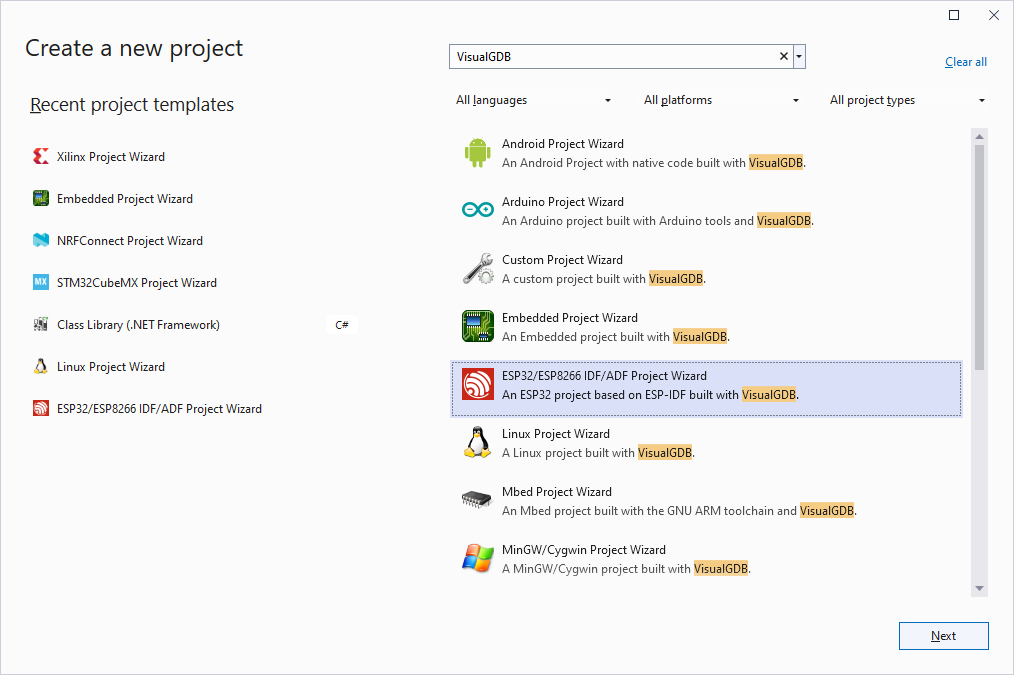Click the ESP32 red icon in recent templates

[41, 409]
